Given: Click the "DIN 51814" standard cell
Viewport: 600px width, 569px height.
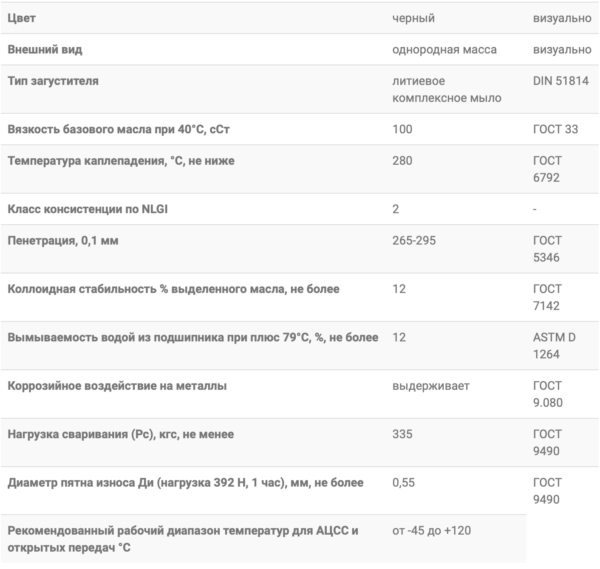Looking at the screenshot, I should point(561,80).
